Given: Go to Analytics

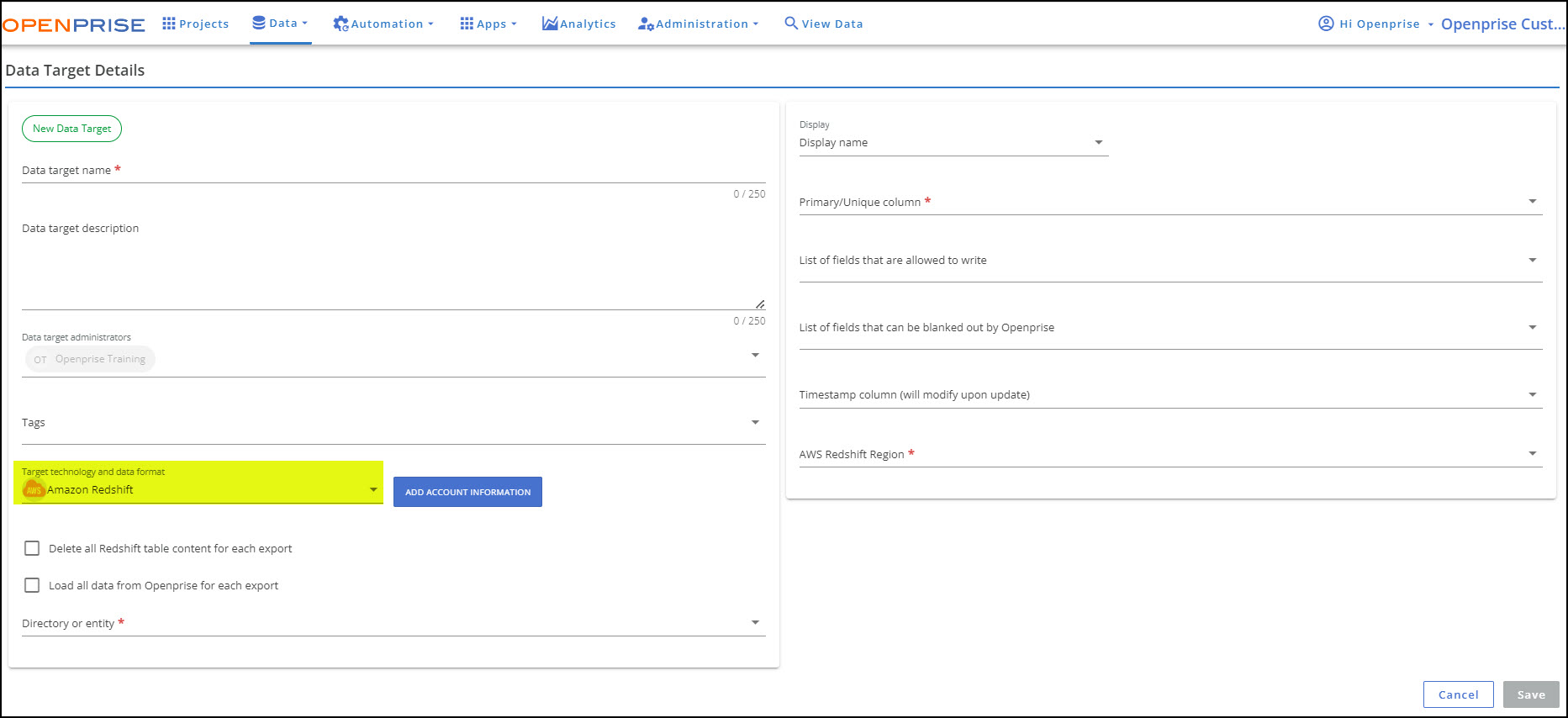Looking at the screenshot, I should tap(579, 24).
